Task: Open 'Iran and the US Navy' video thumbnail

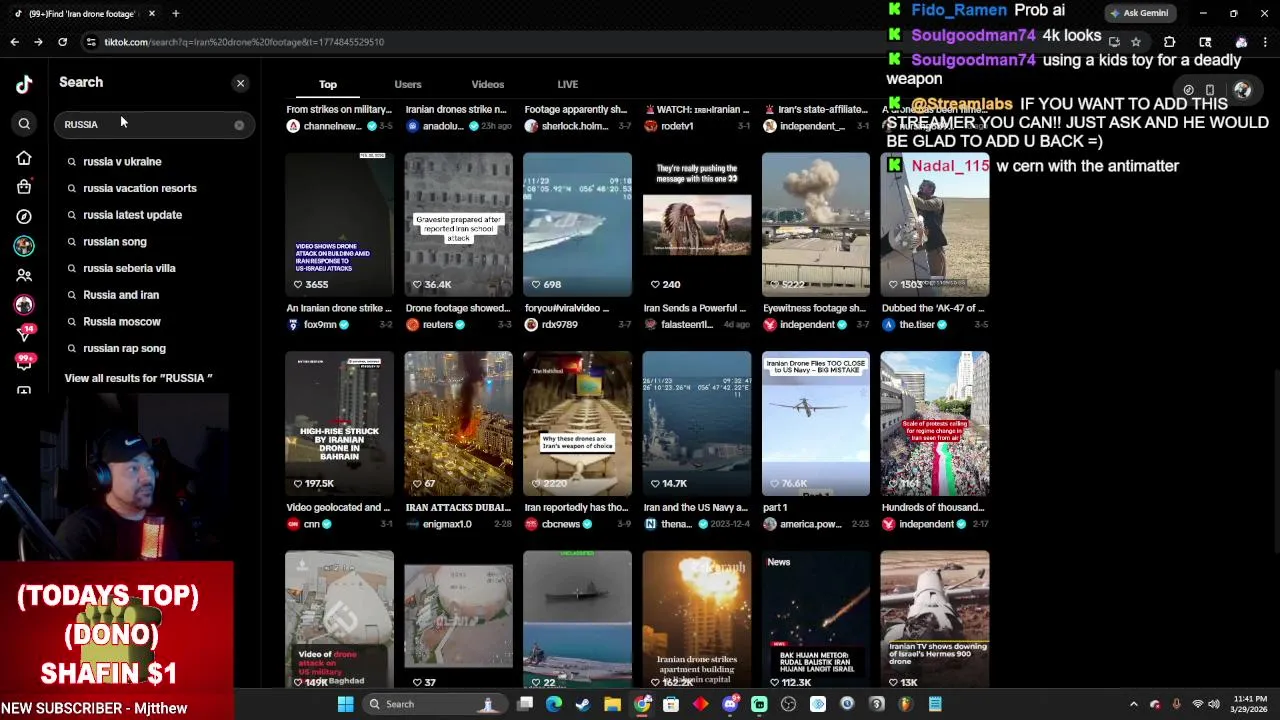Action: click(x=696, y=424)
